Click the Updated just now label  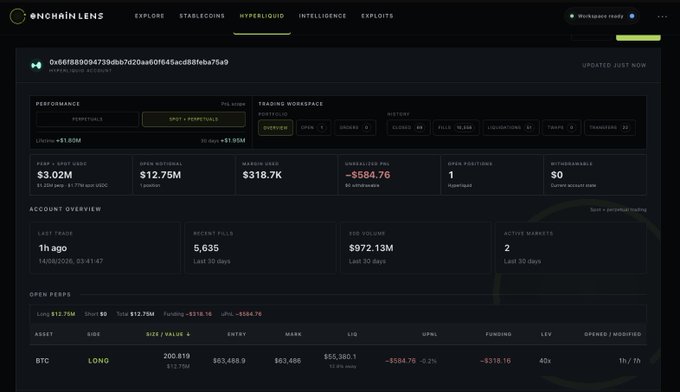(614, 65)
